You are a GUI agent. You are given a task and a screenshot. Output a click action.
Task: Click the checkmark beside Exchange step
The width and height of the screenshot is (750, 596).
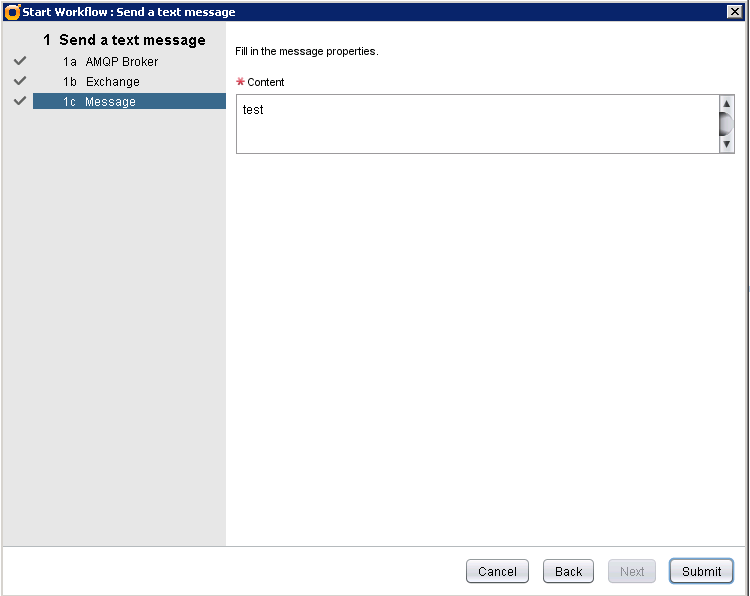pos(20,81)
